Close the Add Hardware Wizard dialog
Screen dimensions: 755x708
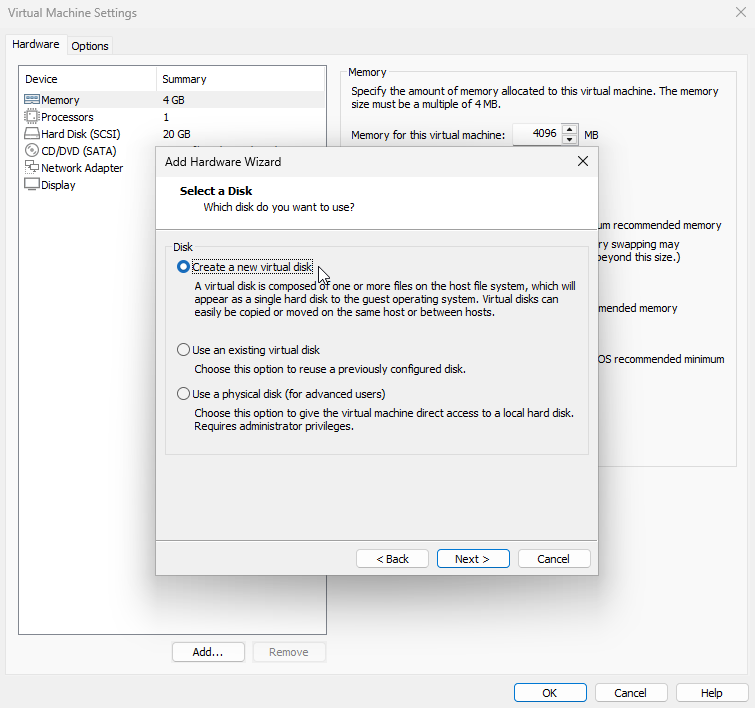tap(582, 161)
